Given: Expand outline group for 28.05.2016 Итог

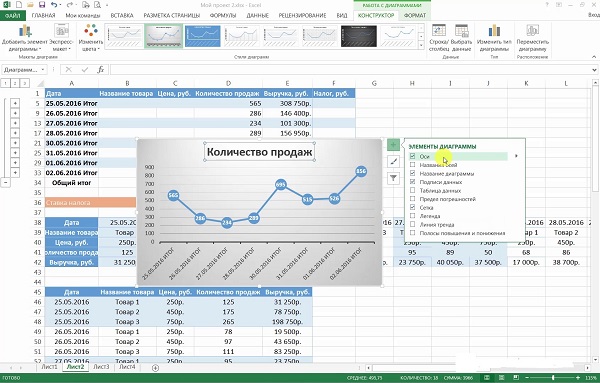Looking at the screenshot, I should (x=15, y=133).
